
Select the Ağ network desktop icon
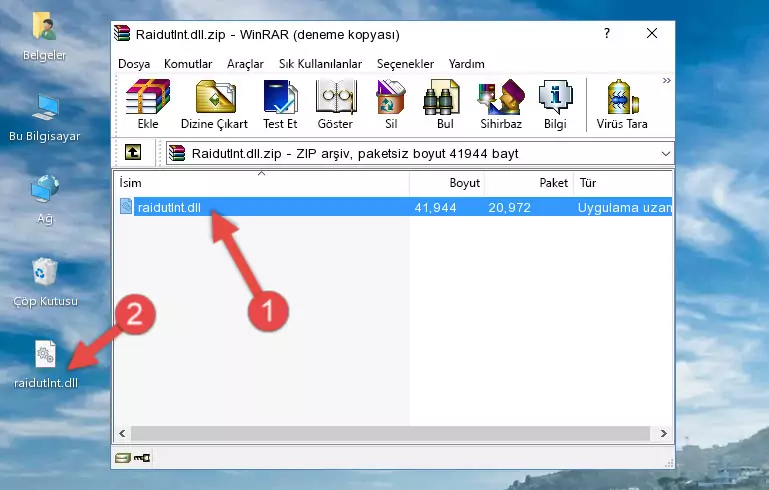tap(45, 199)
